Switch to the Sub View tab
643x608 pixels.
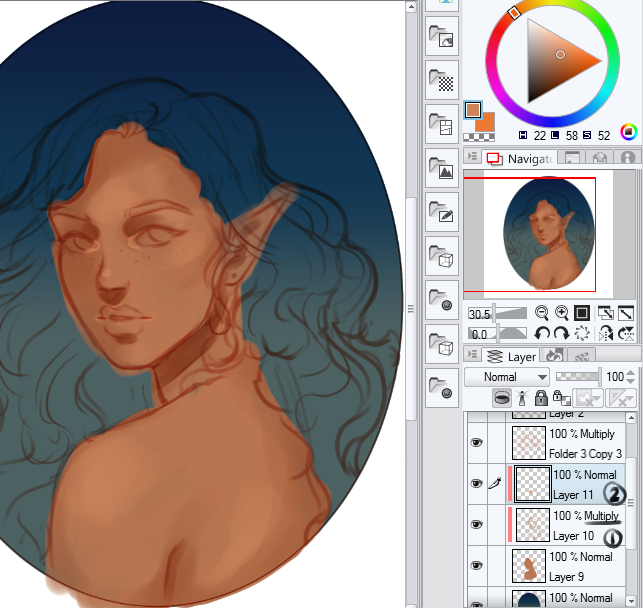[x=572, y=157]
